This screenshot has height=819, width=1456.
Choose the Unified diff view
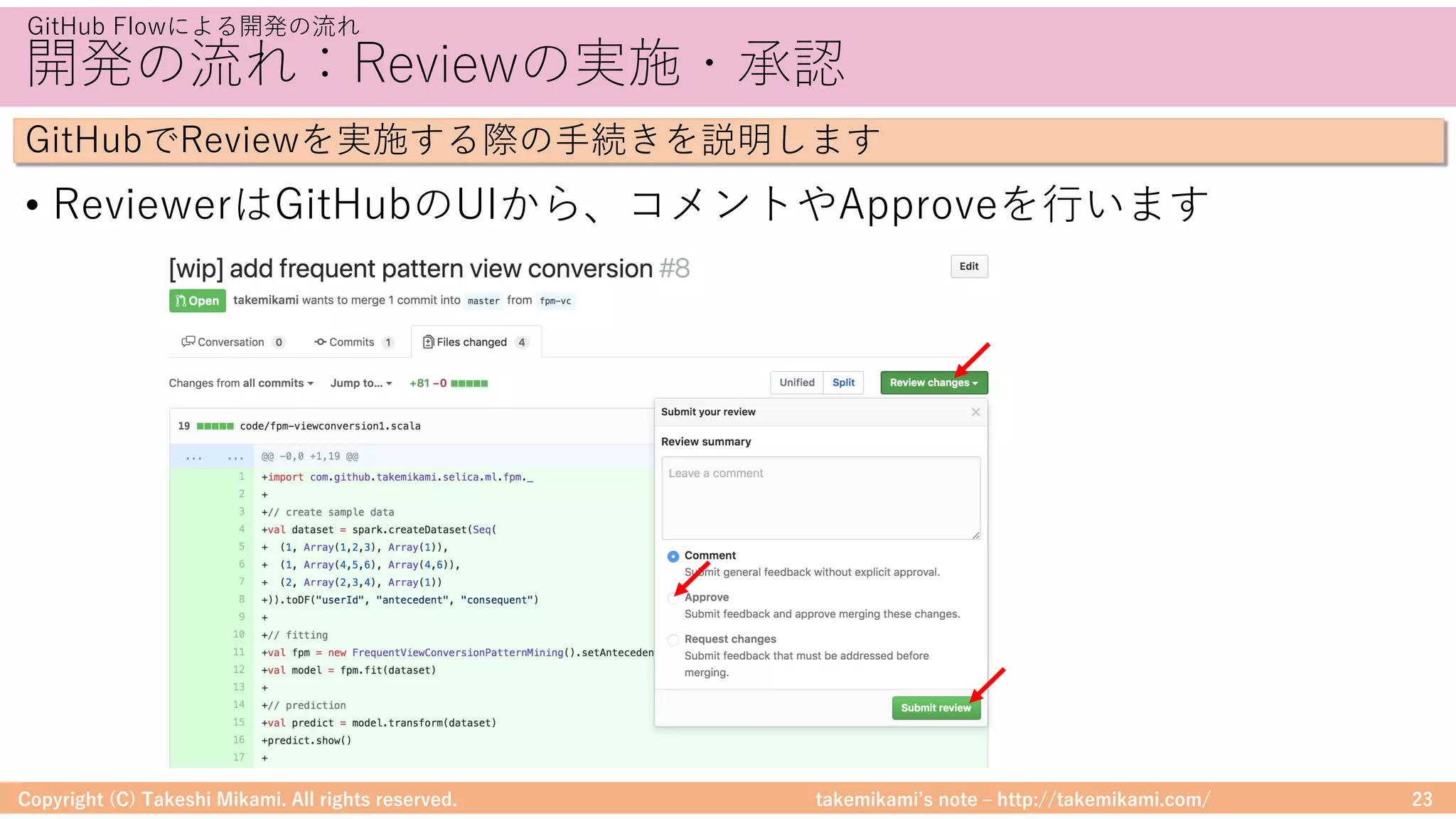797,382
